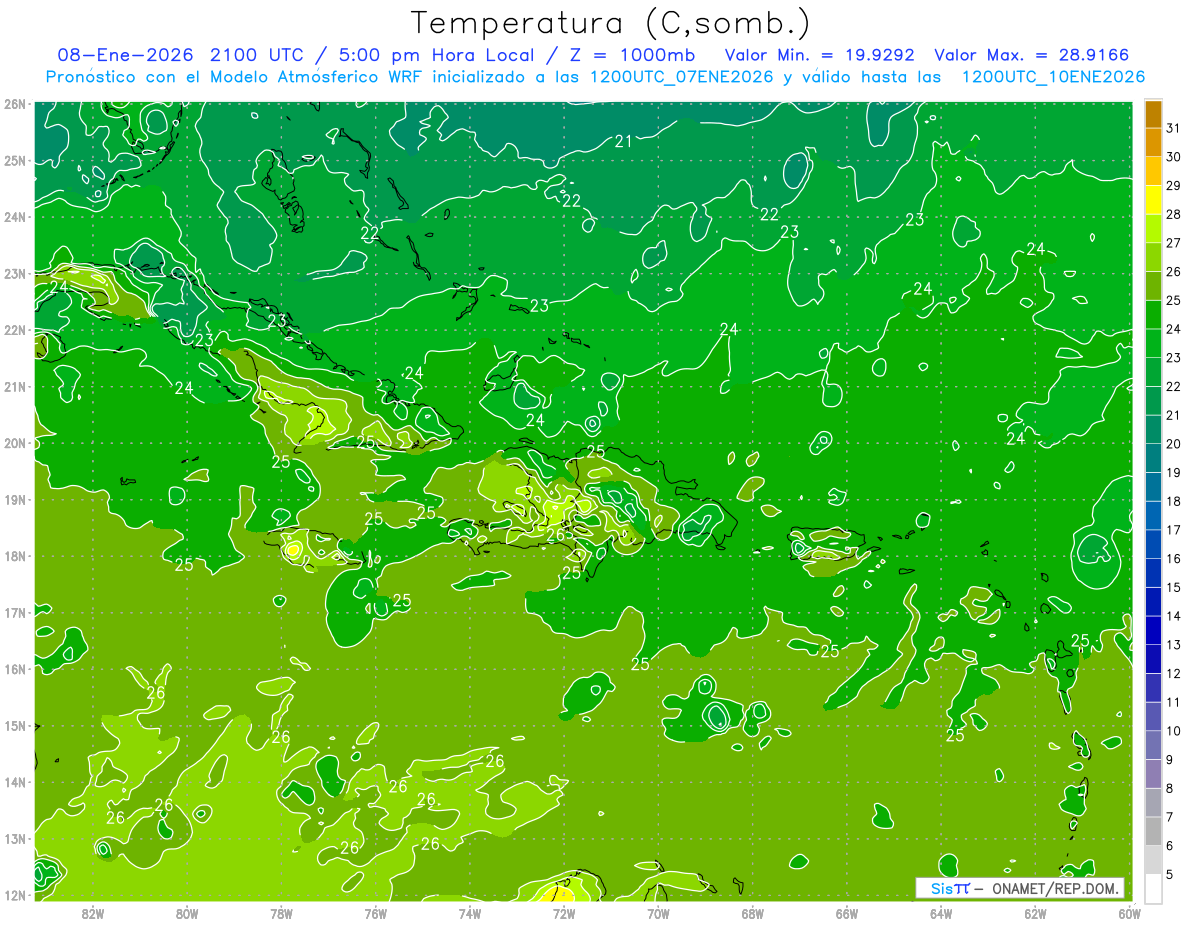Click the "21" contour label on the map
1200x927 pixels.
pyautogui.click(x=623, y=141)
